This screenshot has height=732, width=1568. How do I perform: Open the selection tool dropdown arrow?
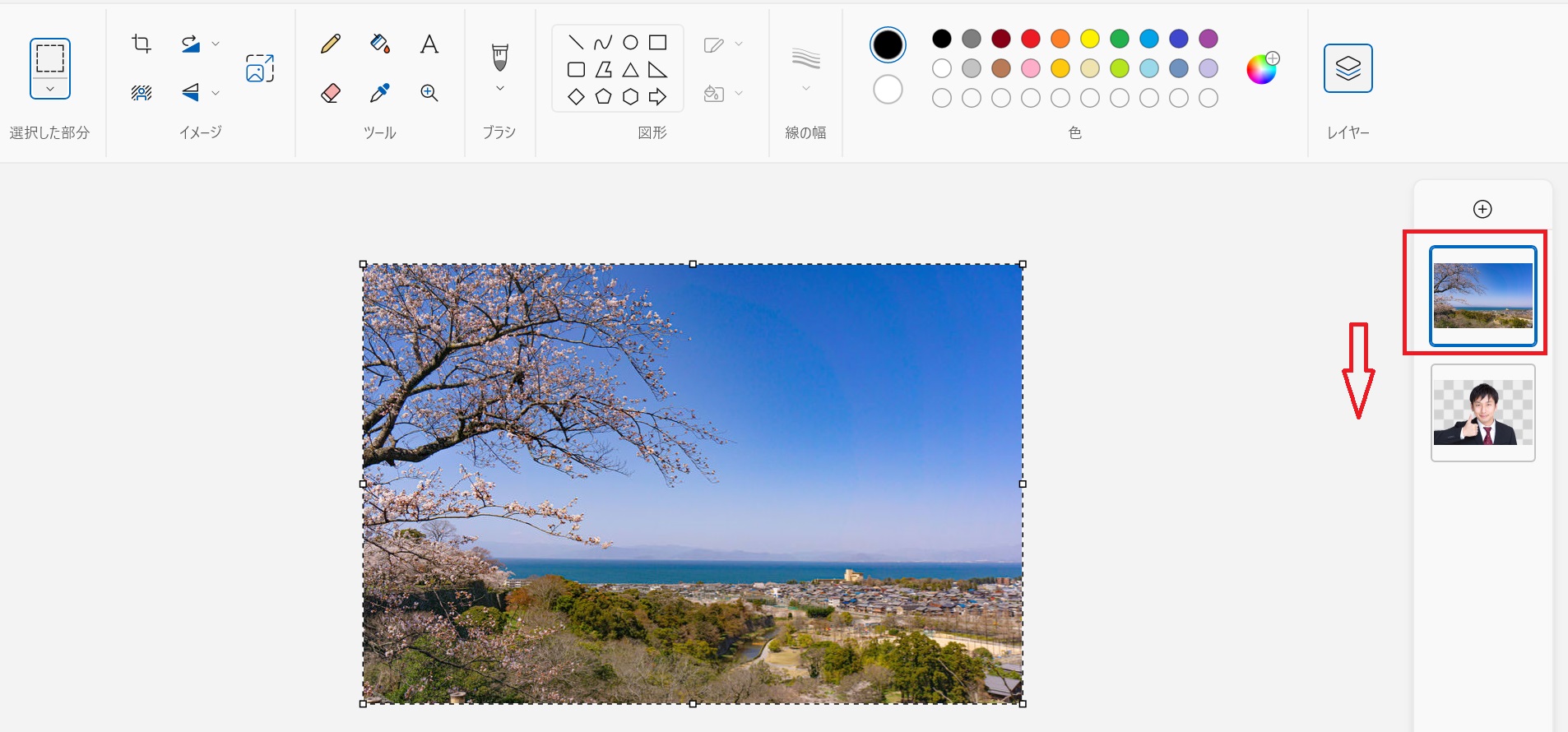(50, 89)
